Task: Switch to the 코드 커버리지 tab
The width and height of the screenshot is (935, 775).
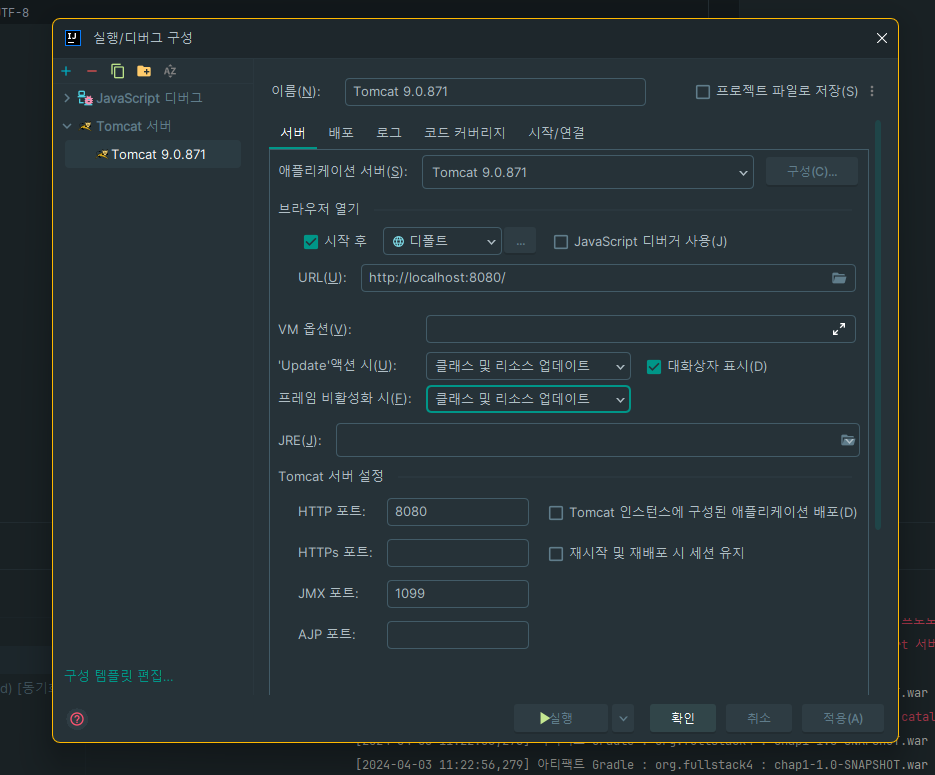Action: (465, 133)
